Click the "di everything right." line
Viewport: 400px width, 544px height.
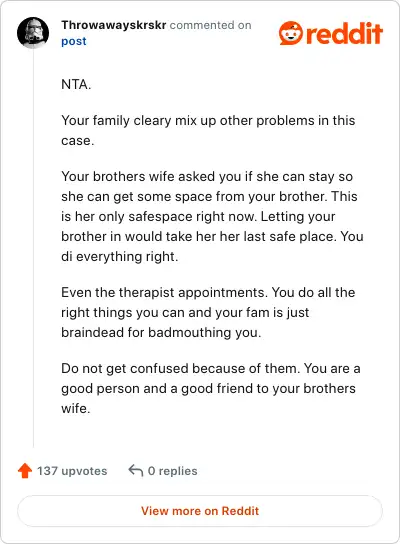[x=120, y=256]
